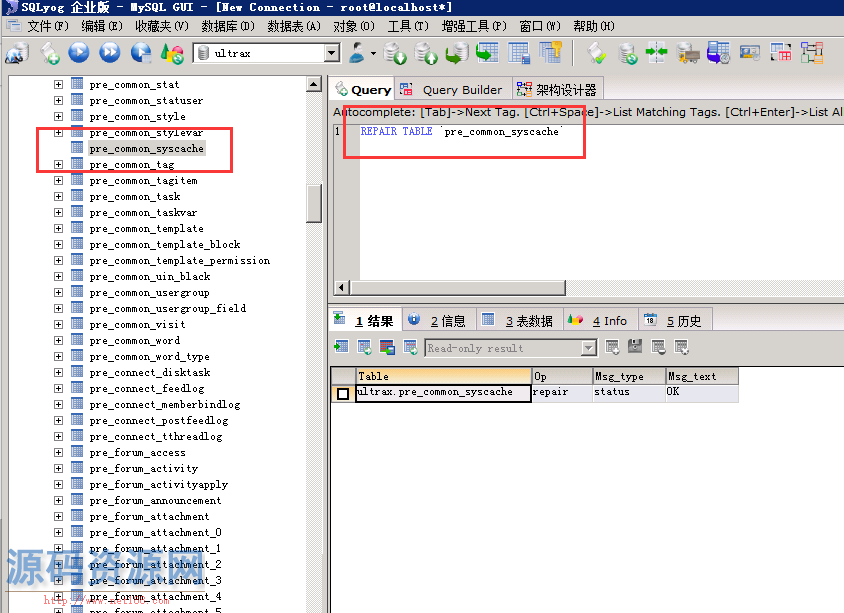
Task: Expand the pre_common_tag table node
Action: [58, 164]
